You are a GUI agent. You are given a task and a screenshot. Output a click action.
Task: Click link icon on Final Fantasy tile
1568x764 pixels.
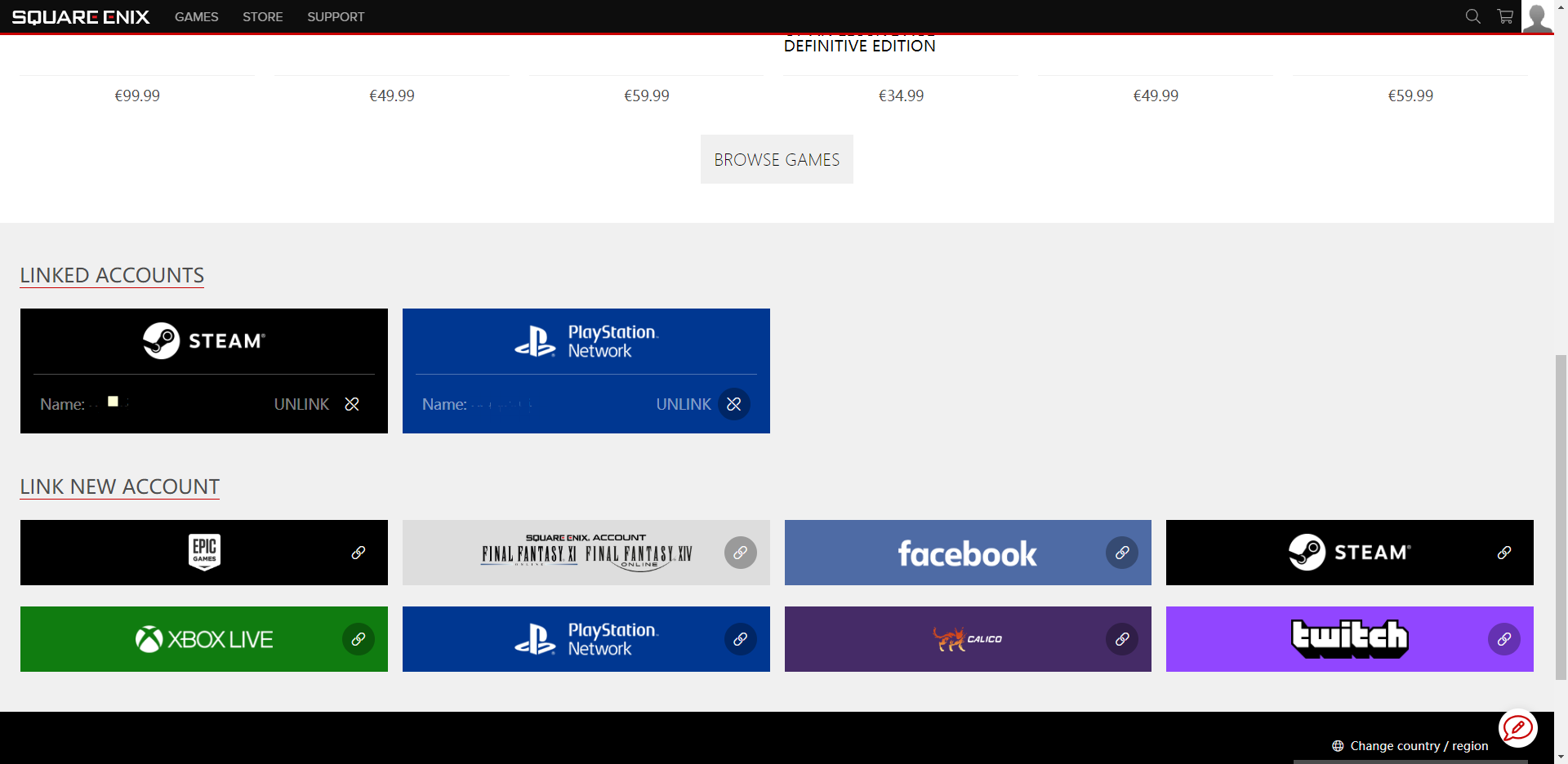click(x=740, y=553)
